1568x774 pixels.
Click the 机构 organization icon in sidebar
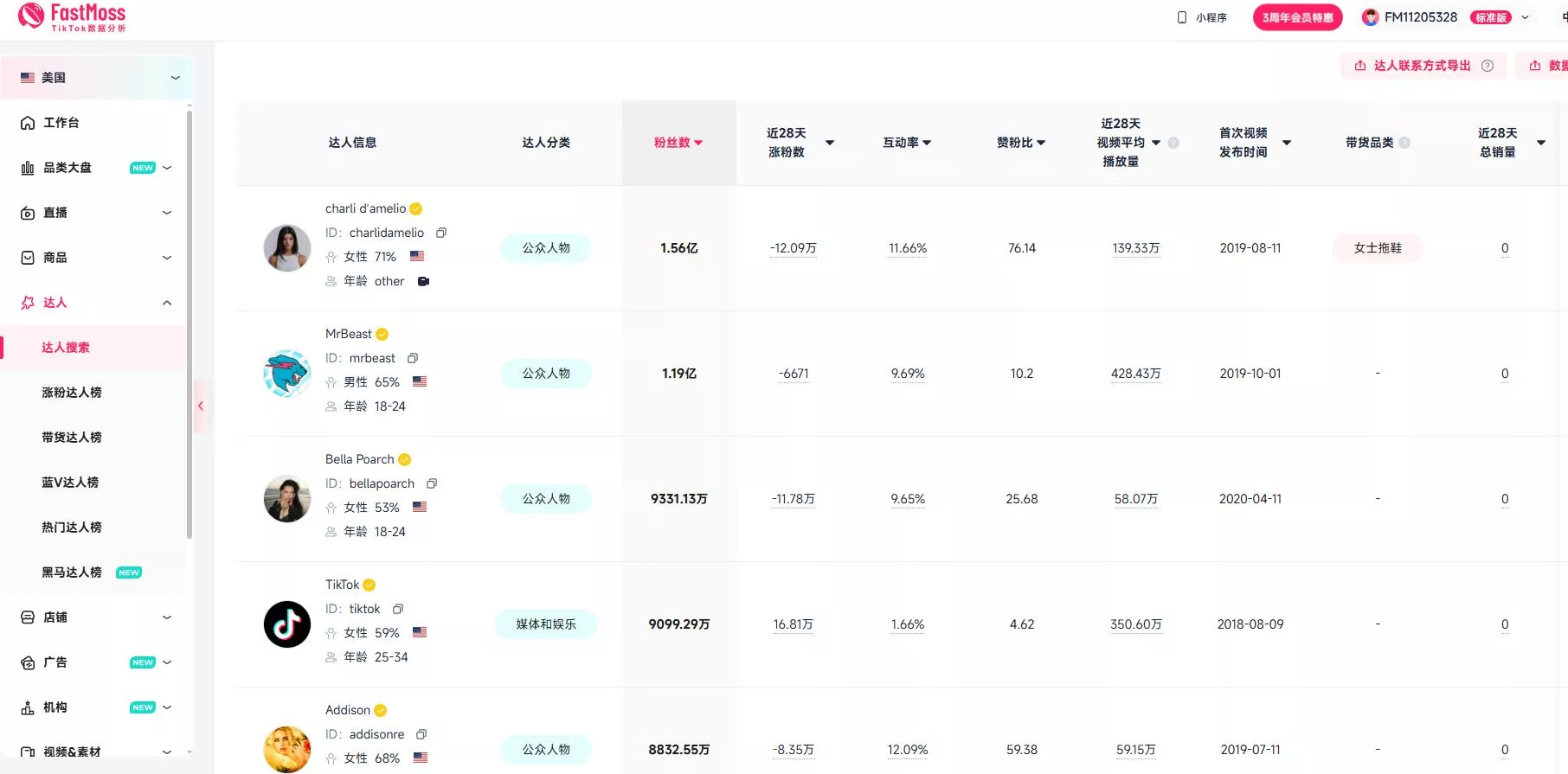coord(28,707)
